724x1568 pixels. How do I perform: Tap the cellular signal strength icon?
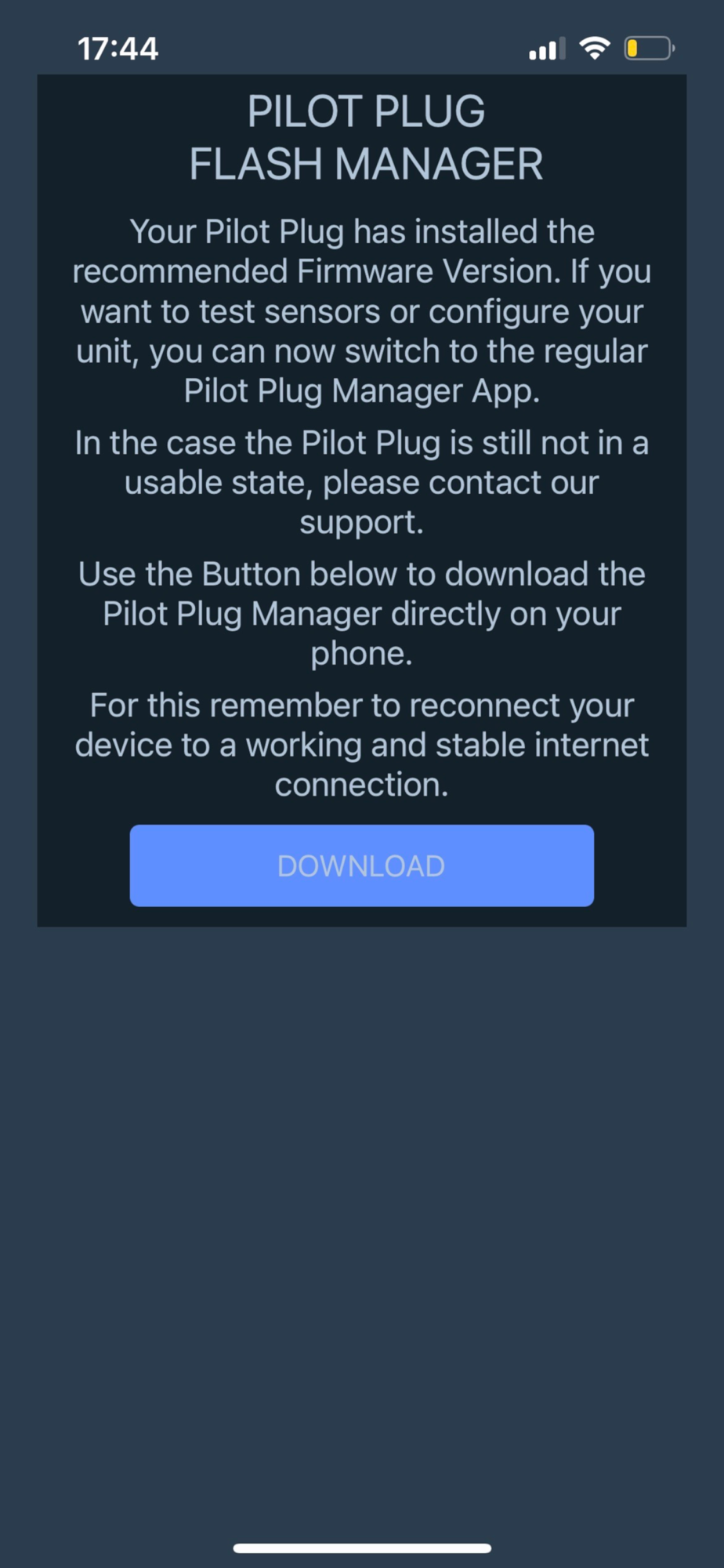pos(547,49)
